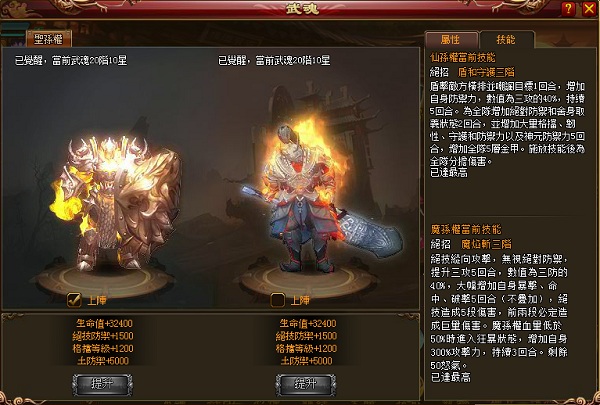600x405 pixels.
Task: Click the 武魂 window title
Action: [x=302, y=9]
